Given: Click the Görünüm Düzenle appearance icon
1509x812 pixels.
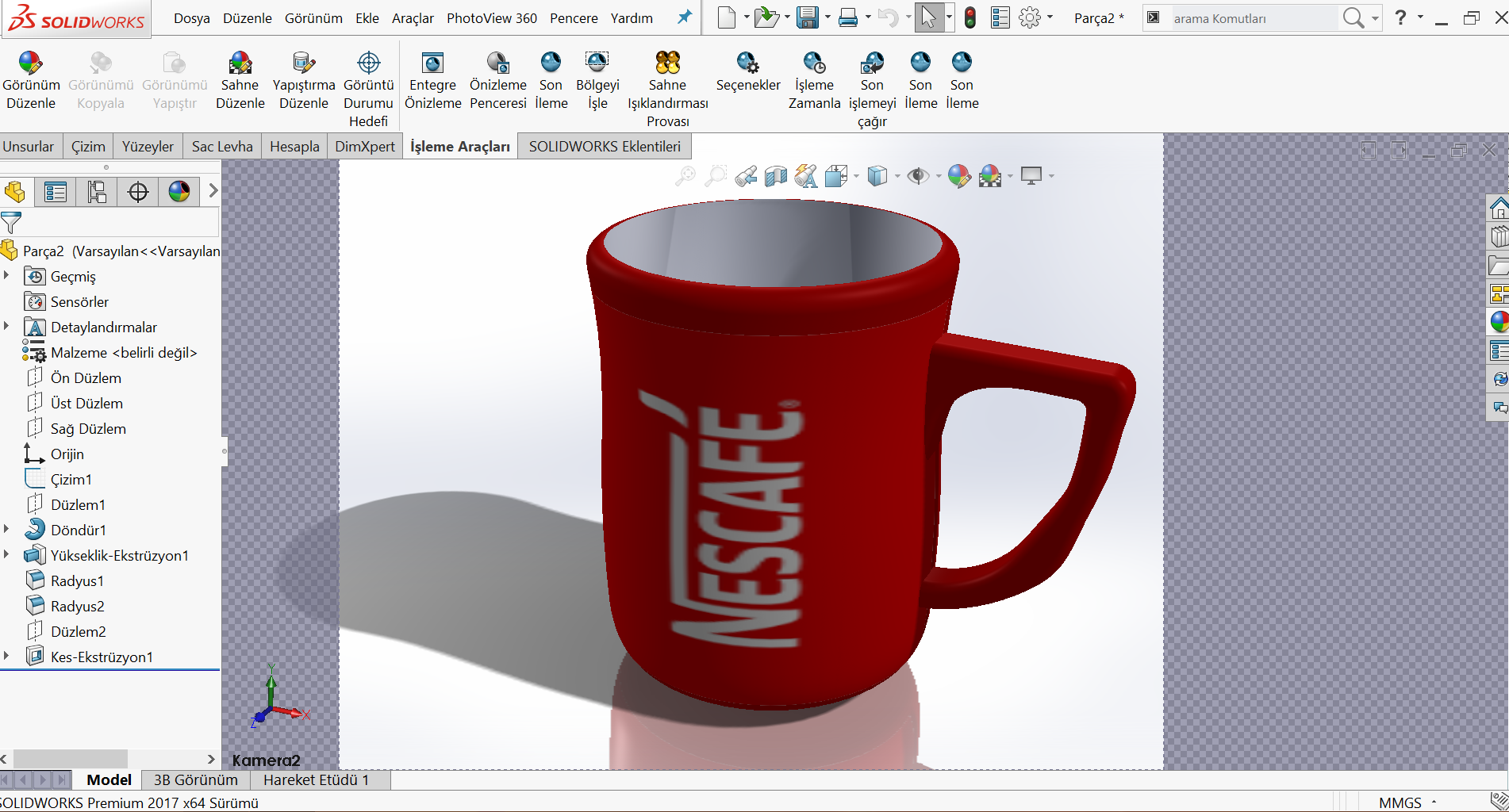Looking at the screenshot, I should (30, 63).
